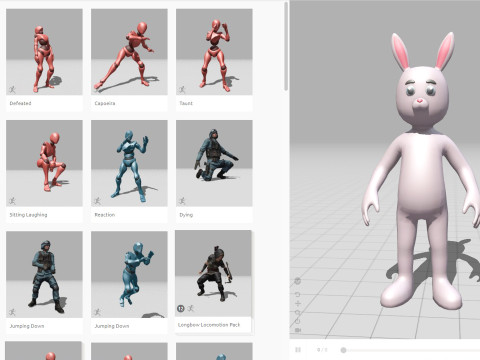This screenshot has width=480, height=360.
Task: Click the "Capoeira" label text
Action: pyautogui.click(x=105, y=103)
